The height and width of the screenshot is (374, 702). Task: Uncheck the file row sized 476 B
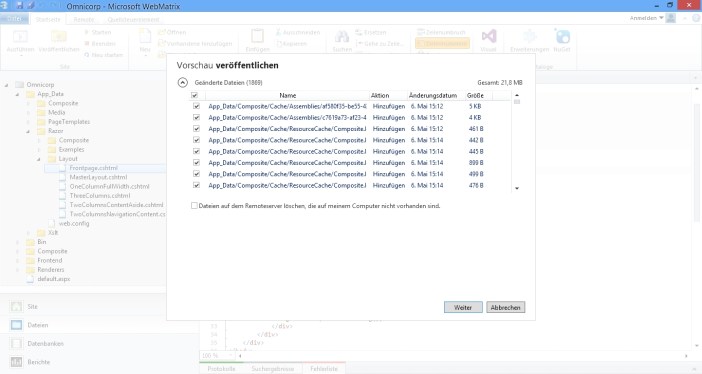[197, 185]
